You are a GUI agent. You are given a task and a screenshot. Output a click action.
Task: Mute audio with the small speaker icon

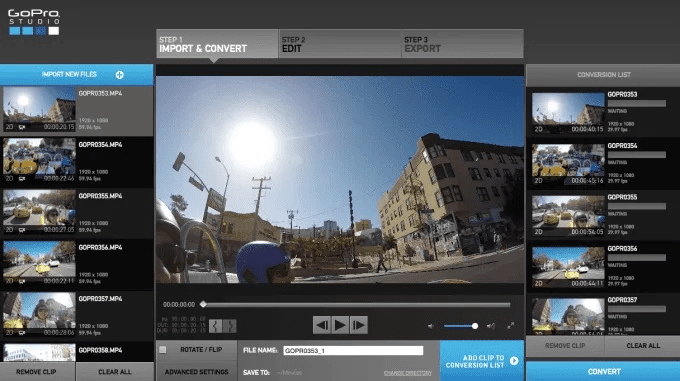click(431, 326)
